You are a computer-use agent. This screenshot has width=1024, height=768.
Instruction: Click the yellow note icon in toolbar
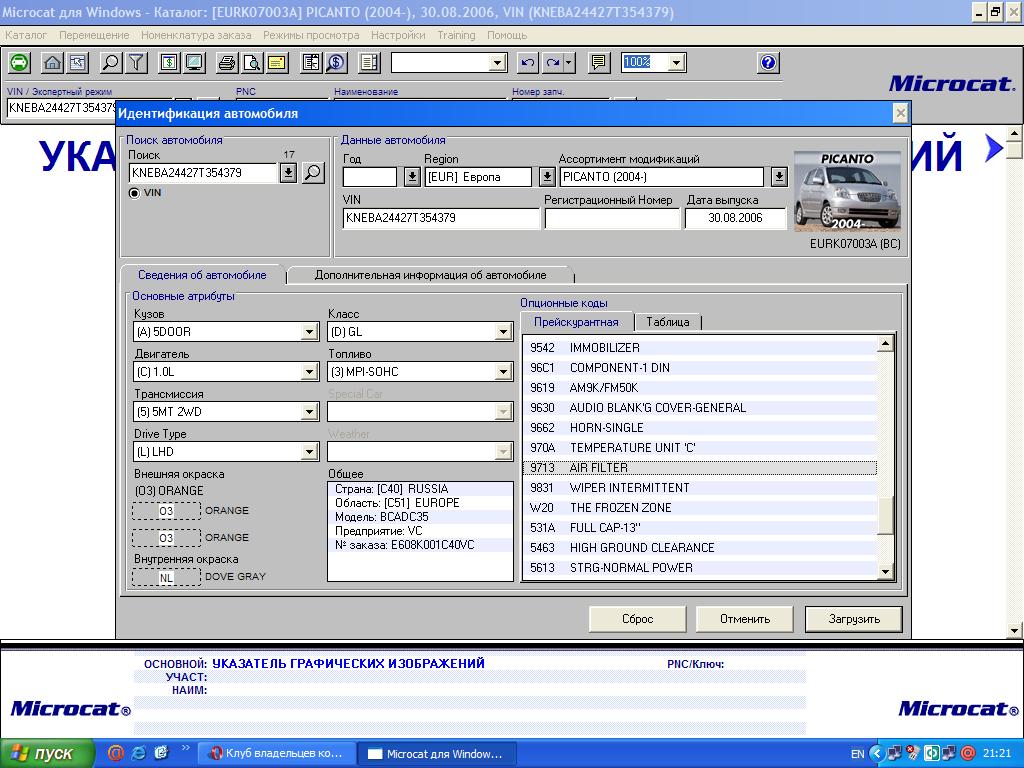coord(276,63)
